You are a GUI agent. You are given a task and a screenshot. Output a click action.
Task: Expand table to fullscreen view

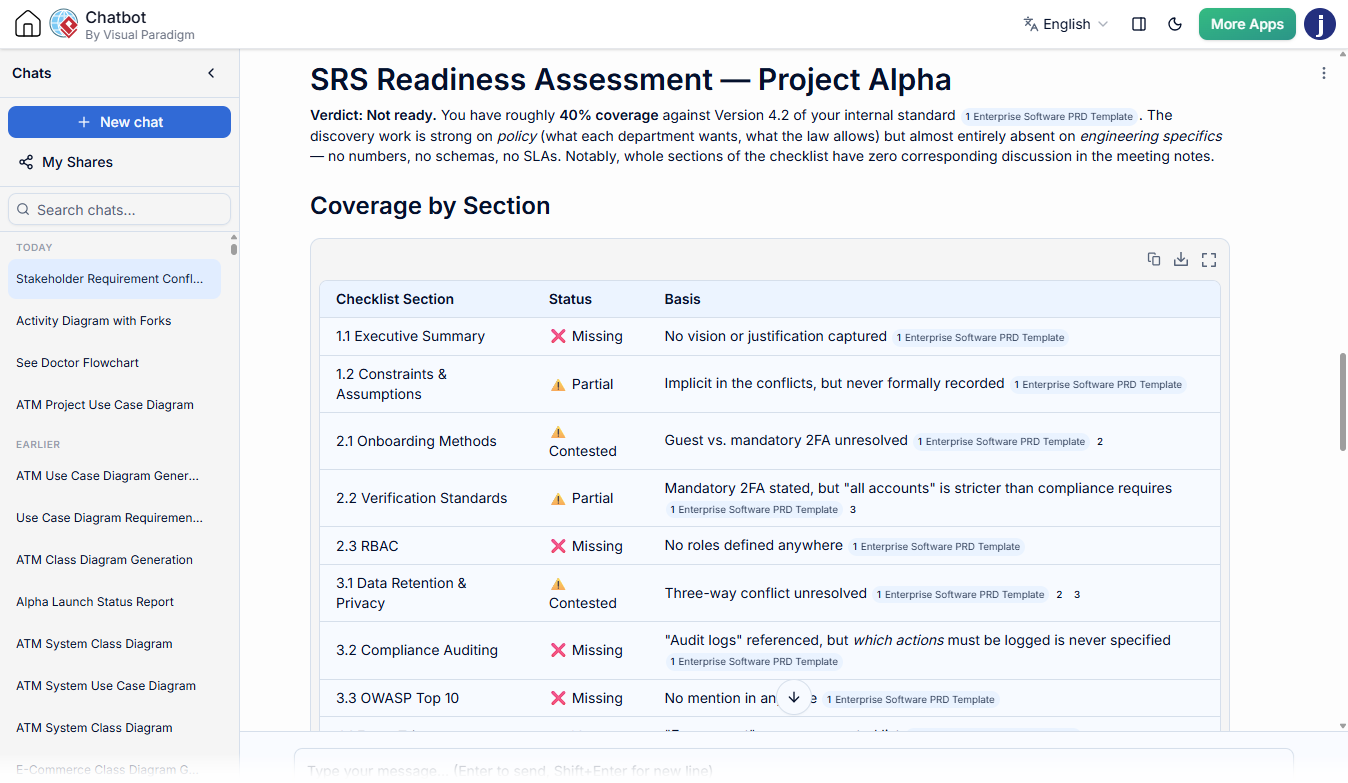(x=1209, y=259)
